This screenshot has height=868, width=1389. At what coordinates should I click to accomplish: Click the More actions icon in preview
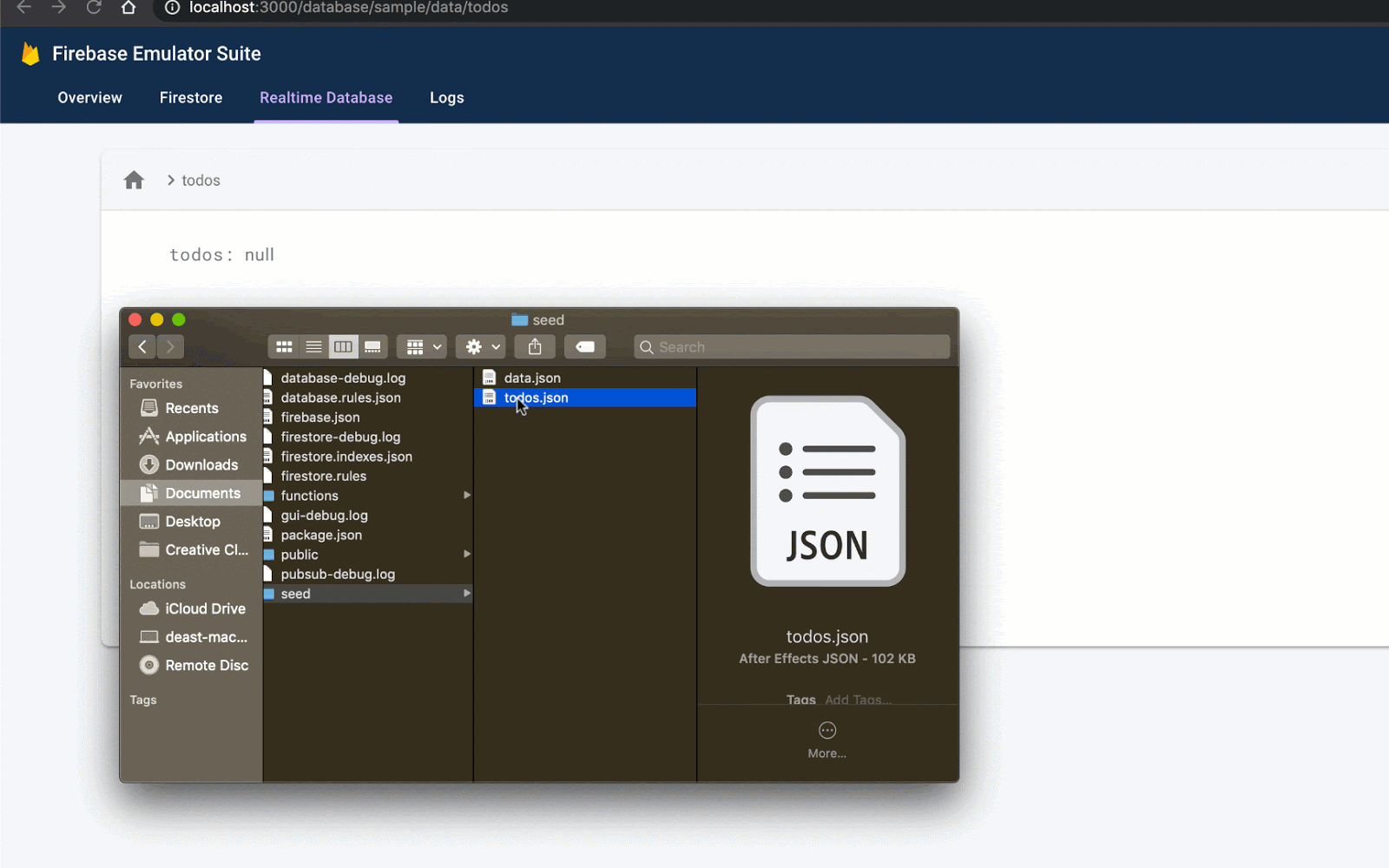827,730
